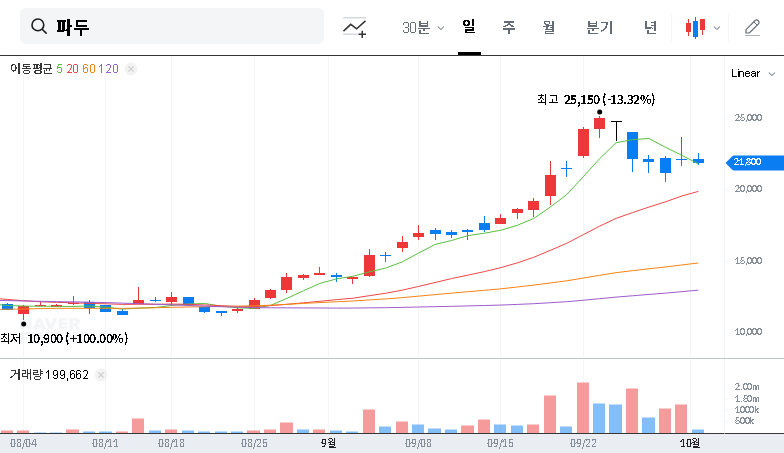
Task: Open the Linear scale dropdown
Action: point(751,73)
